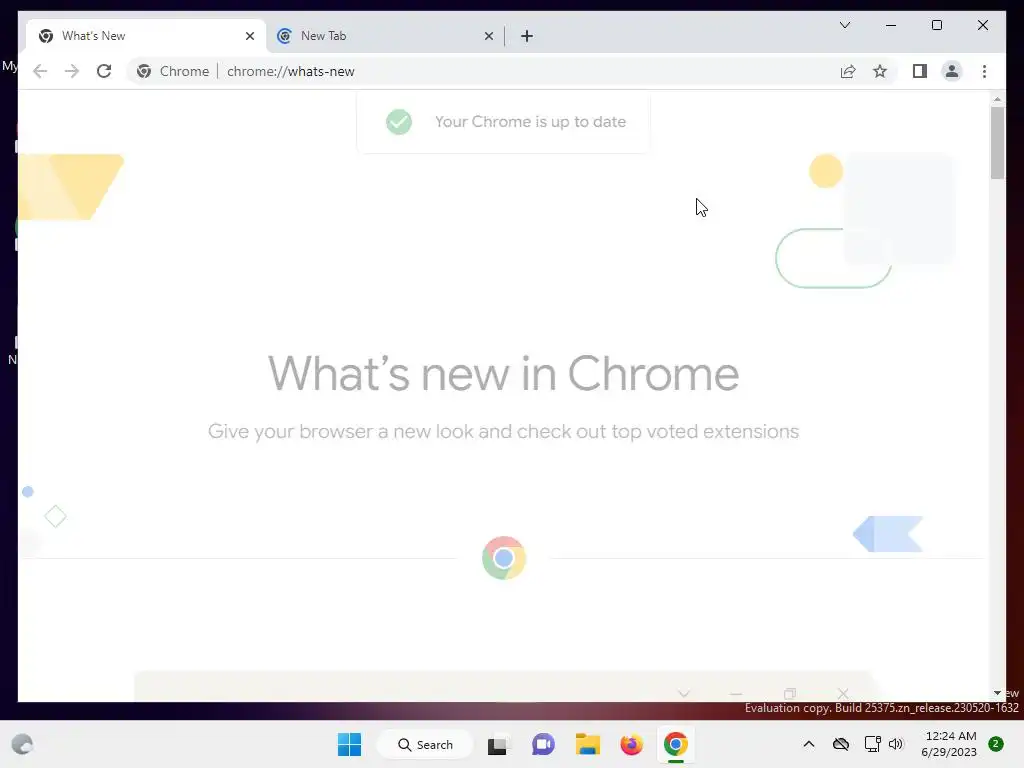Close the New Tab tab

tap(488, 36)
